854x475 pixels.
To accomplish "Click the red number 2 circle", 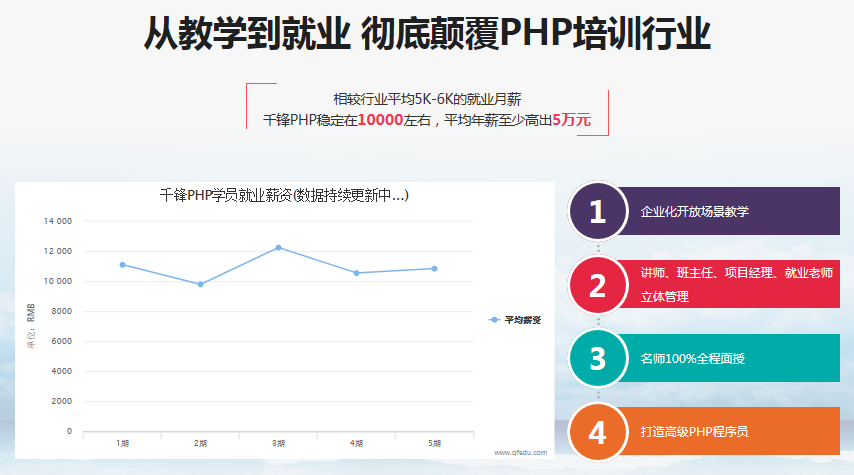I will click(598, 286).
